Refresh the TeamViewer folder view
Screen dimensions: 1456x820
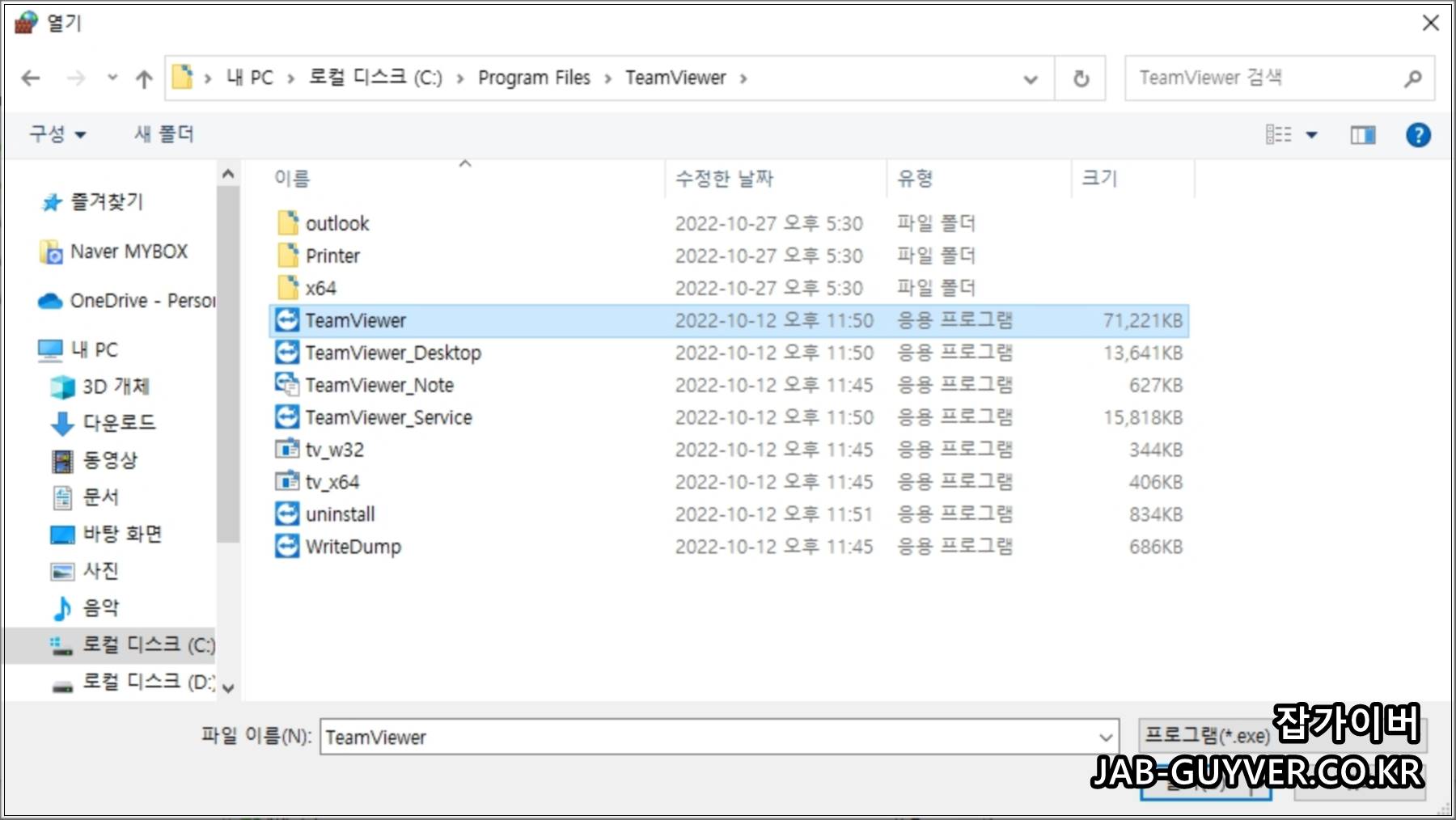coord(1081,78)
